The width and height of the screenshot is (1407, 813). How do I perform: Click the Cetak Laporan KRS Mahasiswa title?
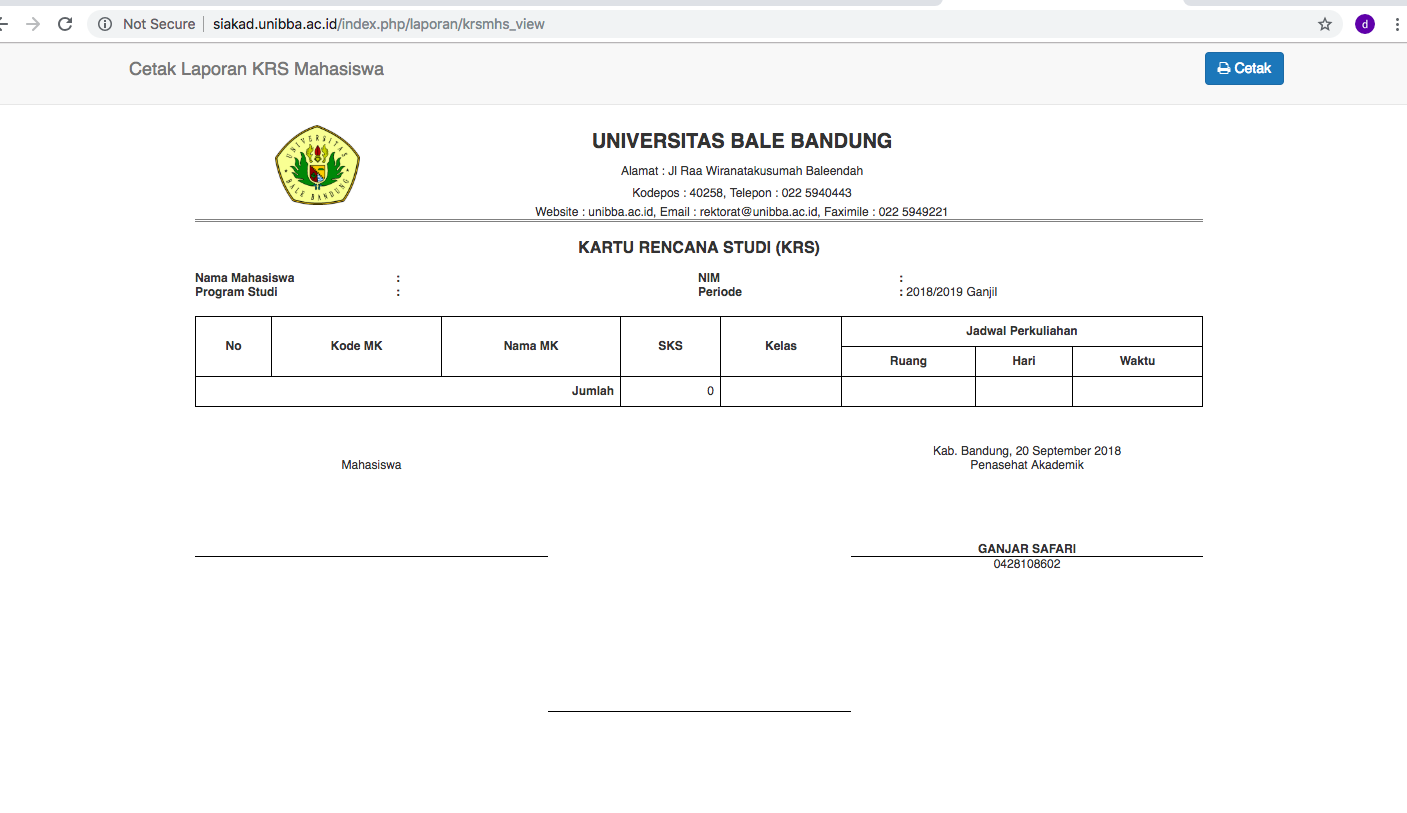pos(256,69)
